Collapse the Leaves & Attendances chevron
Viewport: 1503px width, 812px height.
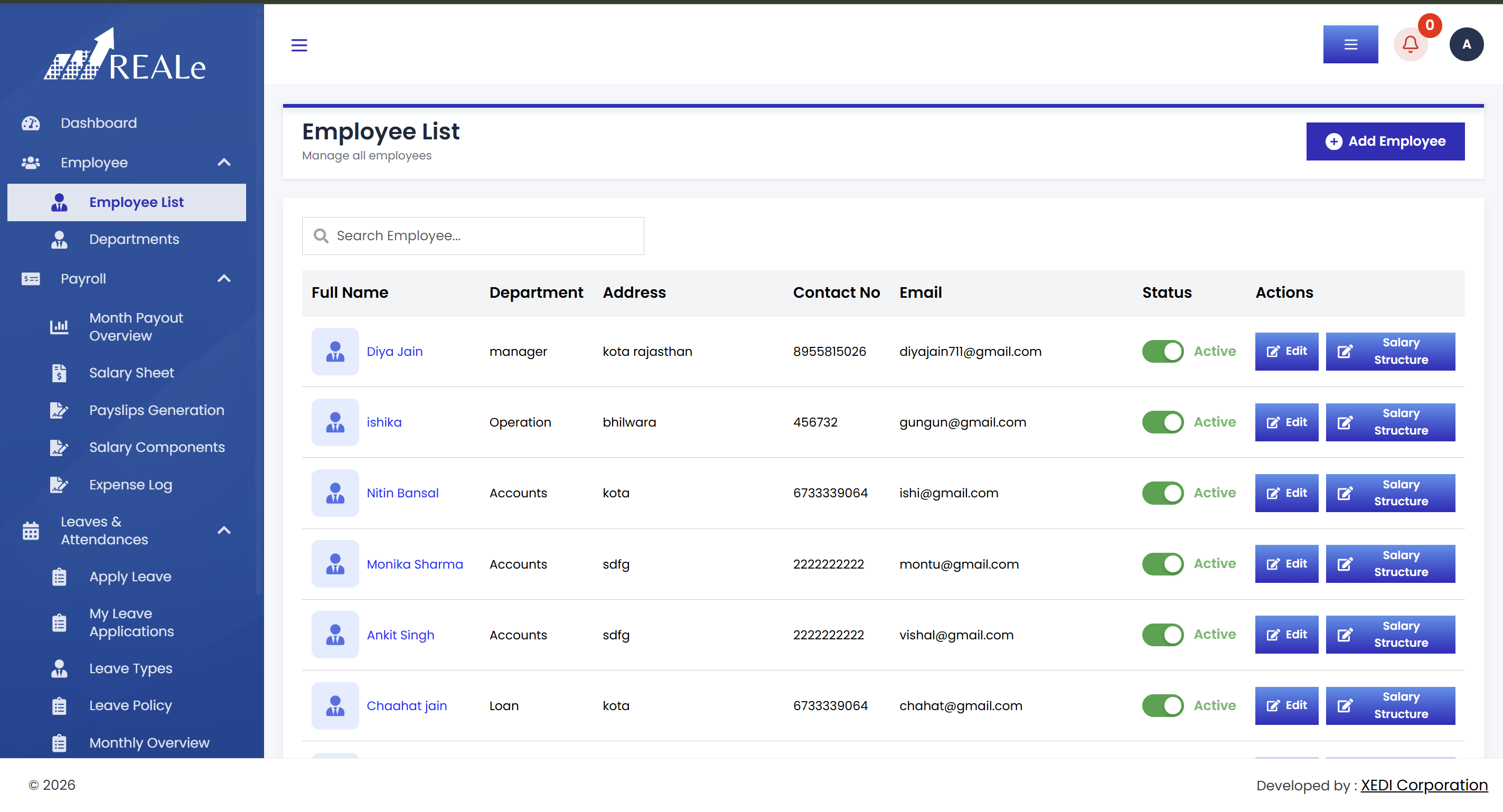(x=224, y=531)
